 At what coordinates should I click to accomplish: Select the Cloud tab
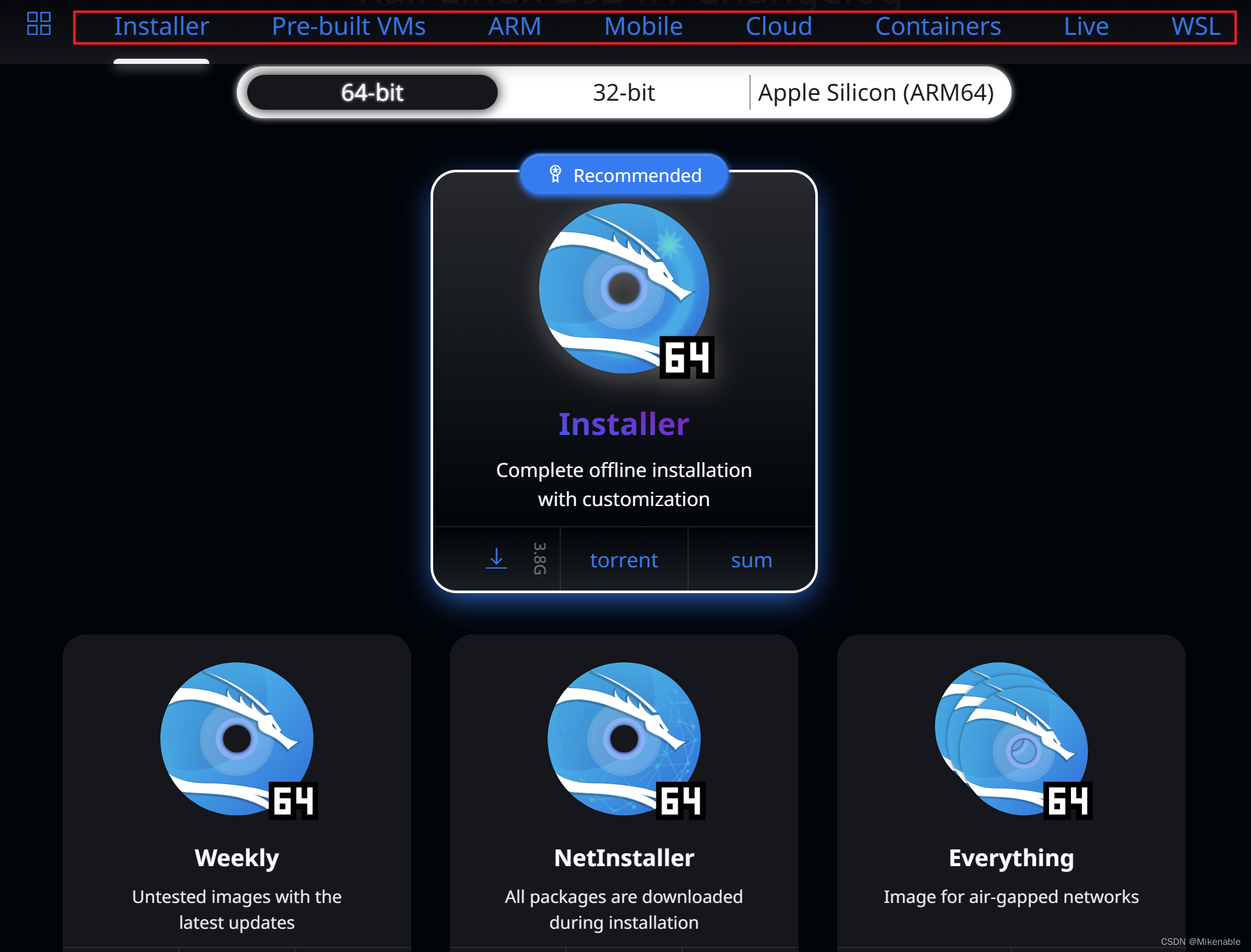778,26
